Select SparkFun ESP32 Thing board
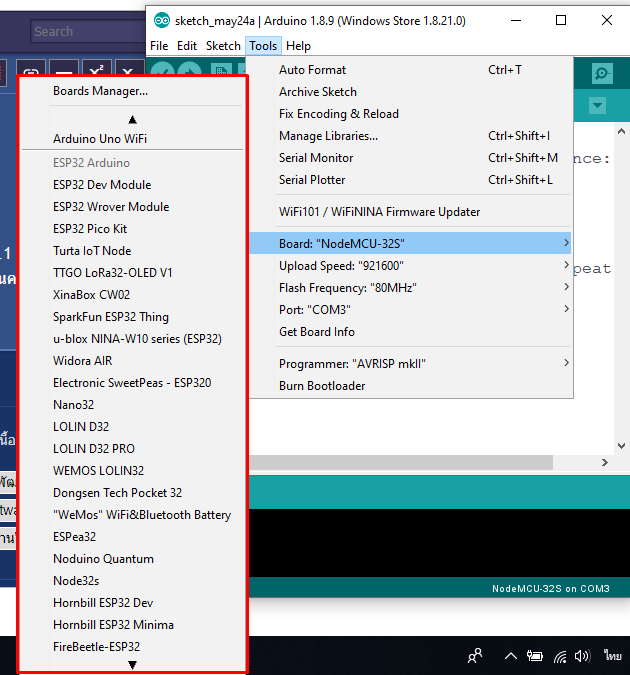Image resolution: width=630 pixels, height=675 pixels. (x=133, y=317)
